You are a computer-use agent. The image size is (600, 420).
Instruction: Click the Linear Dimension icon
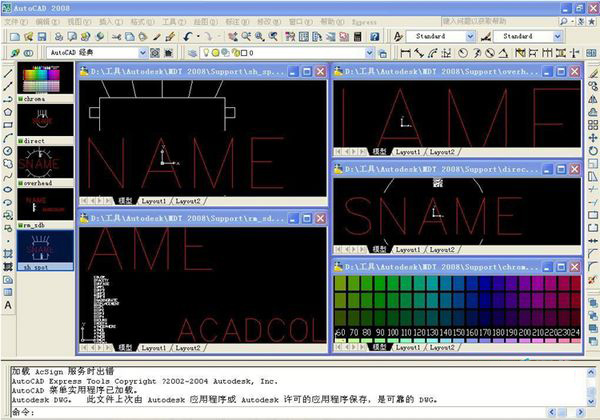point(405,53)
